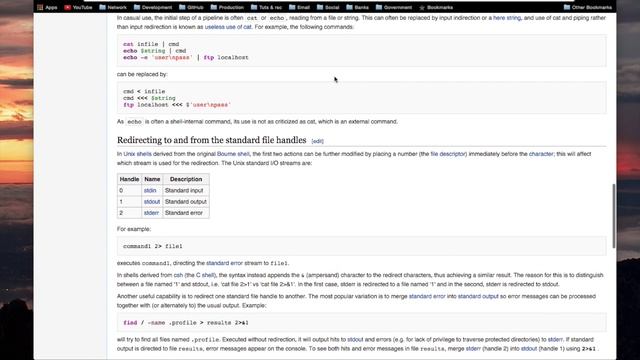
Task: Open the Other Bookmarks folder
Action: [588, 7]
